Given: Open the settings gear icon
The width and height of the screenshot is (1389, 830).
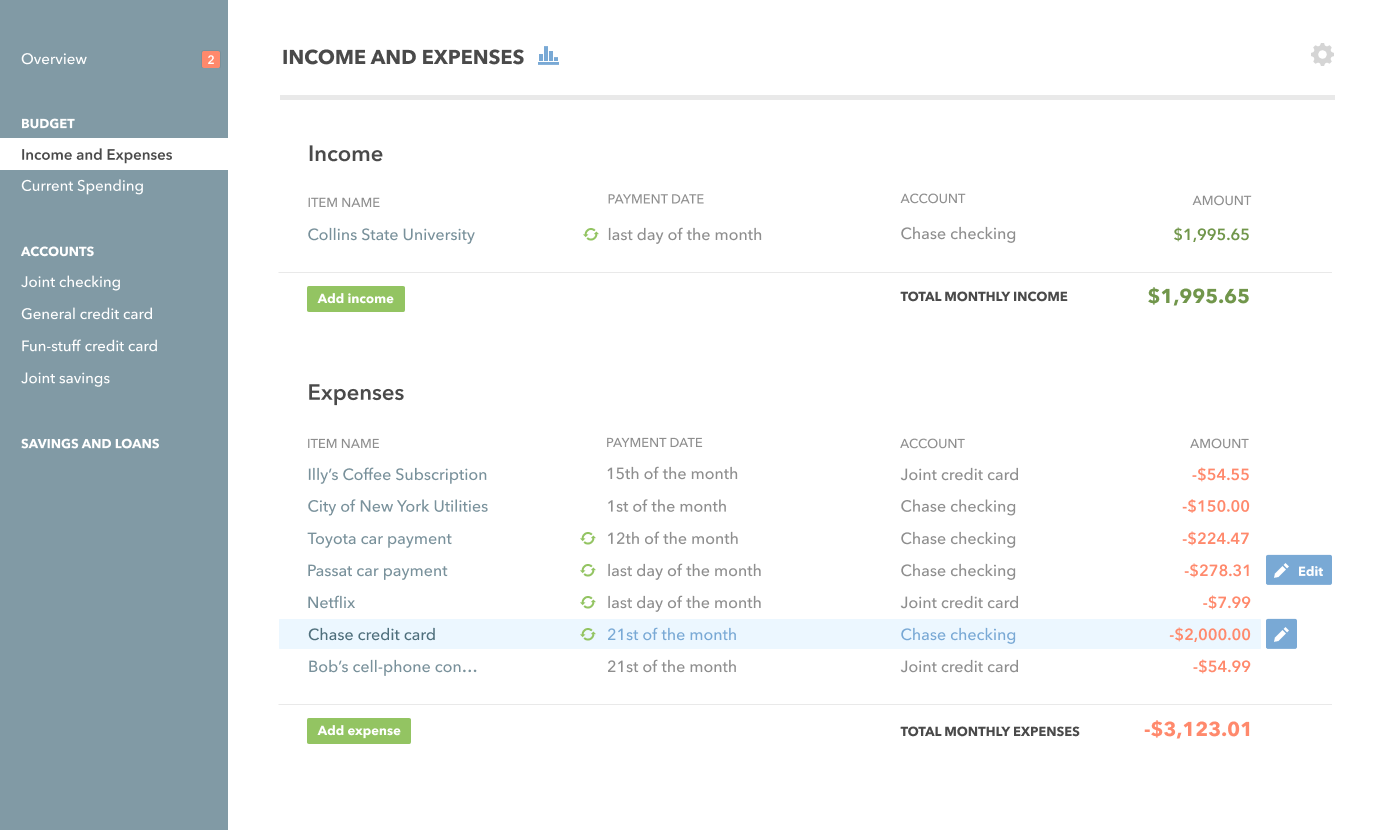Looking at the screenshot, I should (x=1322, y=55).
